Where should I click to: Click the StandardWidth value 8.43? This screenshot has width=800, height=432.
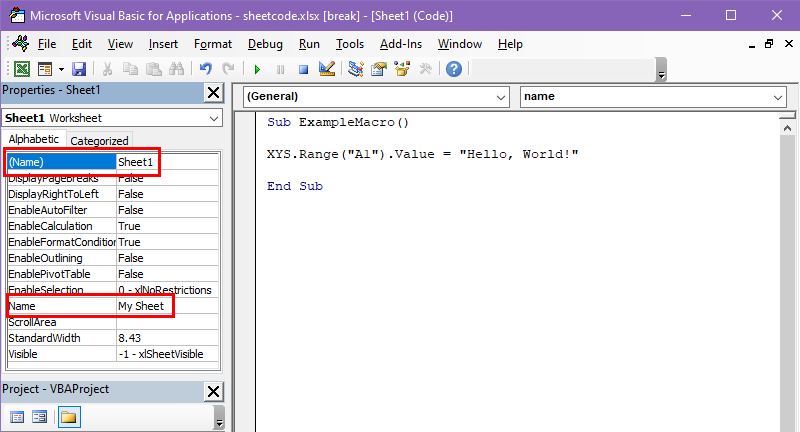(x=167, y=338)
